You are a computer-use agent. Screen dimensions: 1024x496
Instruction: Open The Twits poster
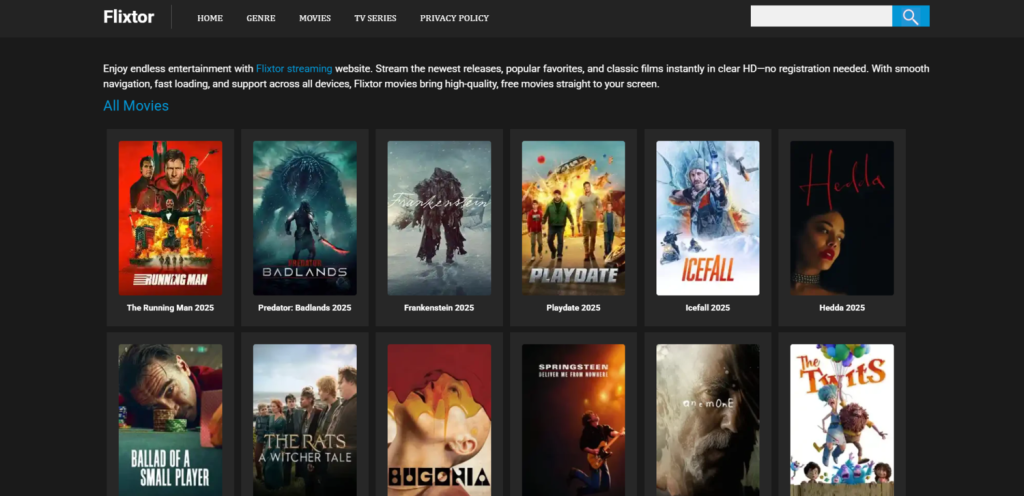tap(842, 420)
